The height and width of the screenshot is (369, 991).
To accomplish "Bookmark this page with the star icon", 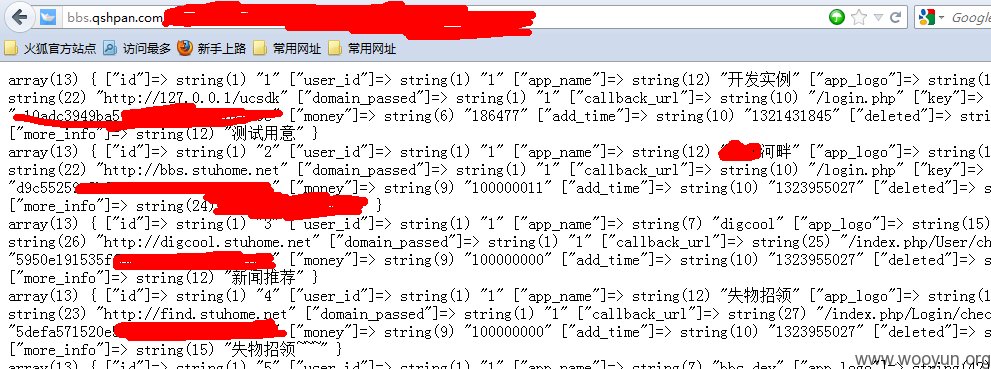I will (x=858, y=18).
